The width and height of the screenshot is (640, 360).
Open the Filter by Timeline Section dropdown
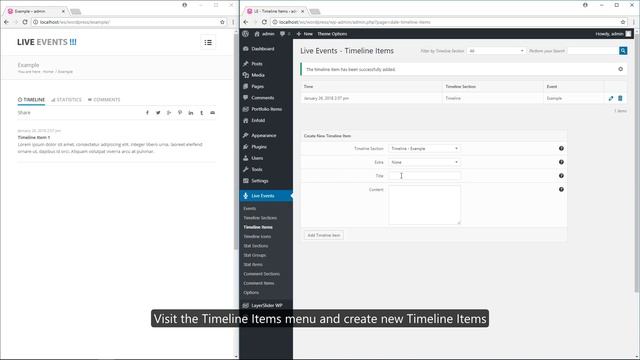(496, 51)
